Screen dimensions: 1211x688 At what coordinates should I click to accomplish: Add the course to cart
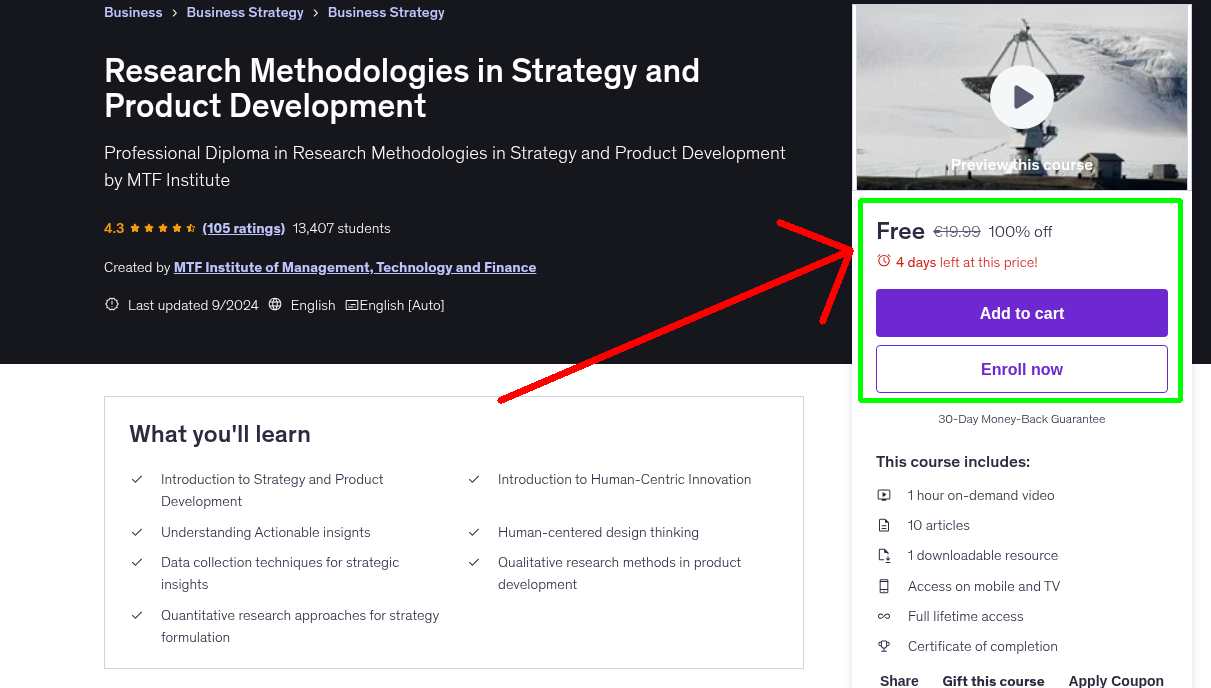1022,313
